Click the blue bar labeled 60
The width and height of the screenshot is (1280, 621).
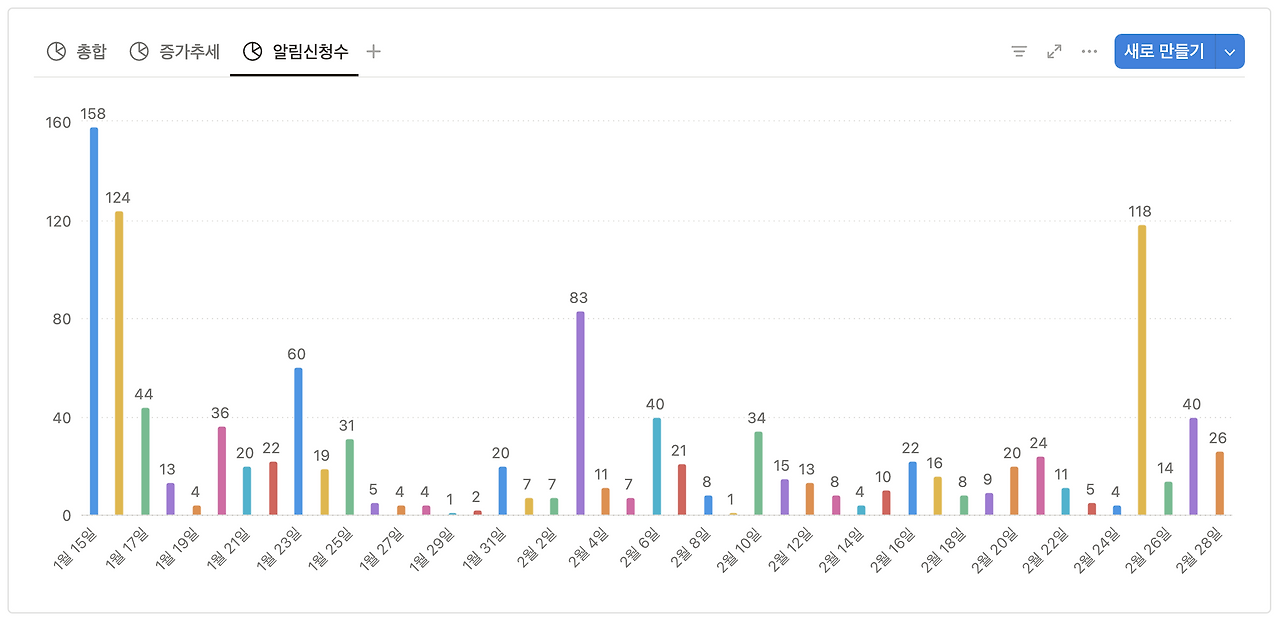(300, 440)
